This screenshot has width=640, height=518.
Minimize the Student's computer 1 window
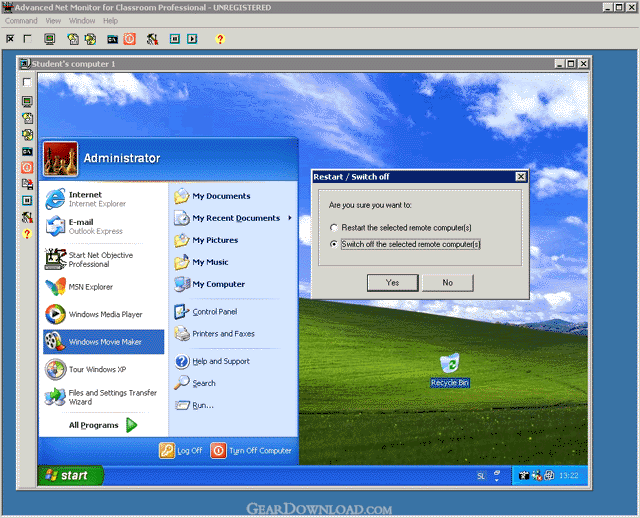pos(560,64)
